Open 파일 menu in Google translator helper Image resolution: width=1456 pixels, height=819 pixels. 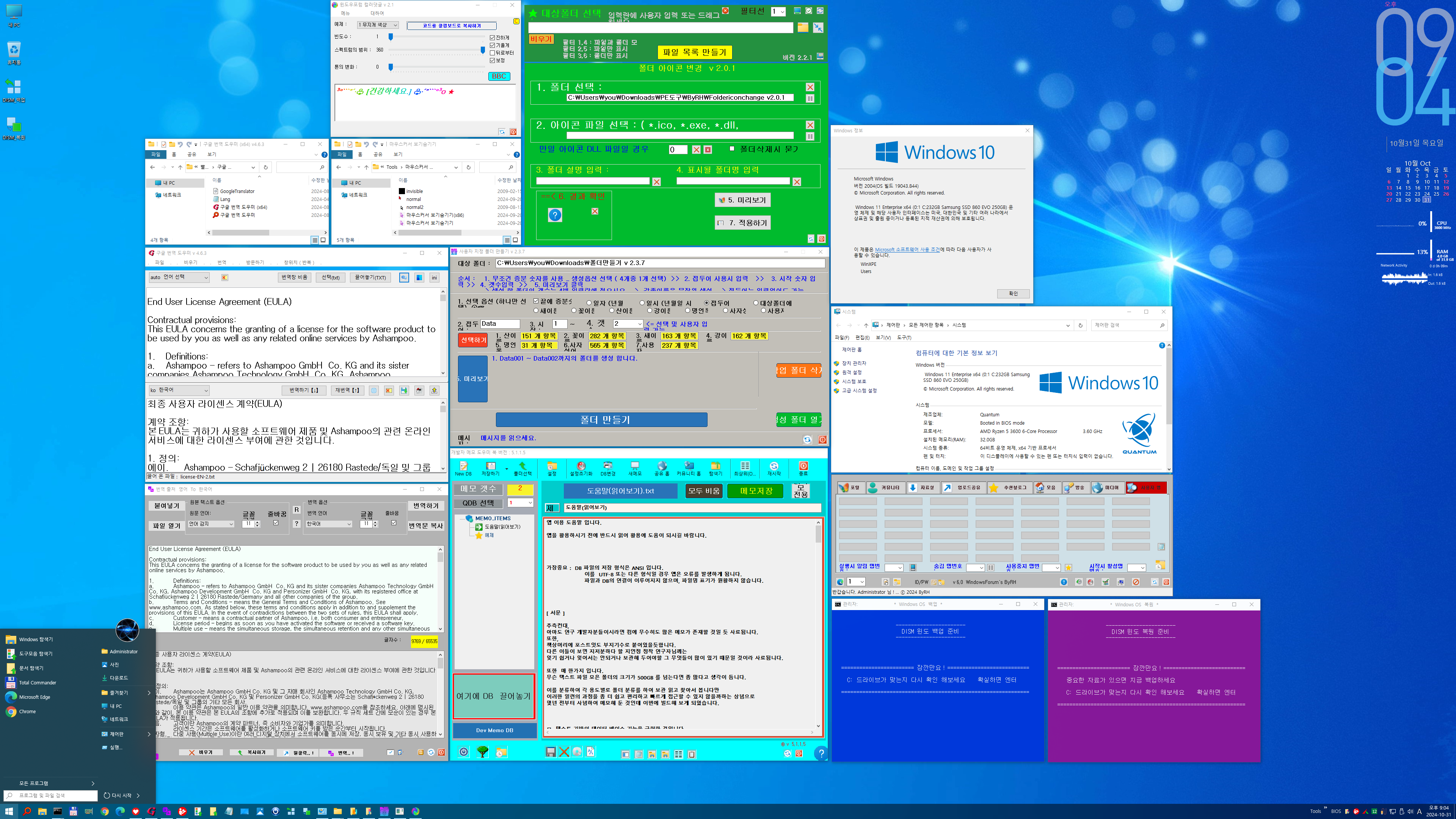click(x=159, y=262)
